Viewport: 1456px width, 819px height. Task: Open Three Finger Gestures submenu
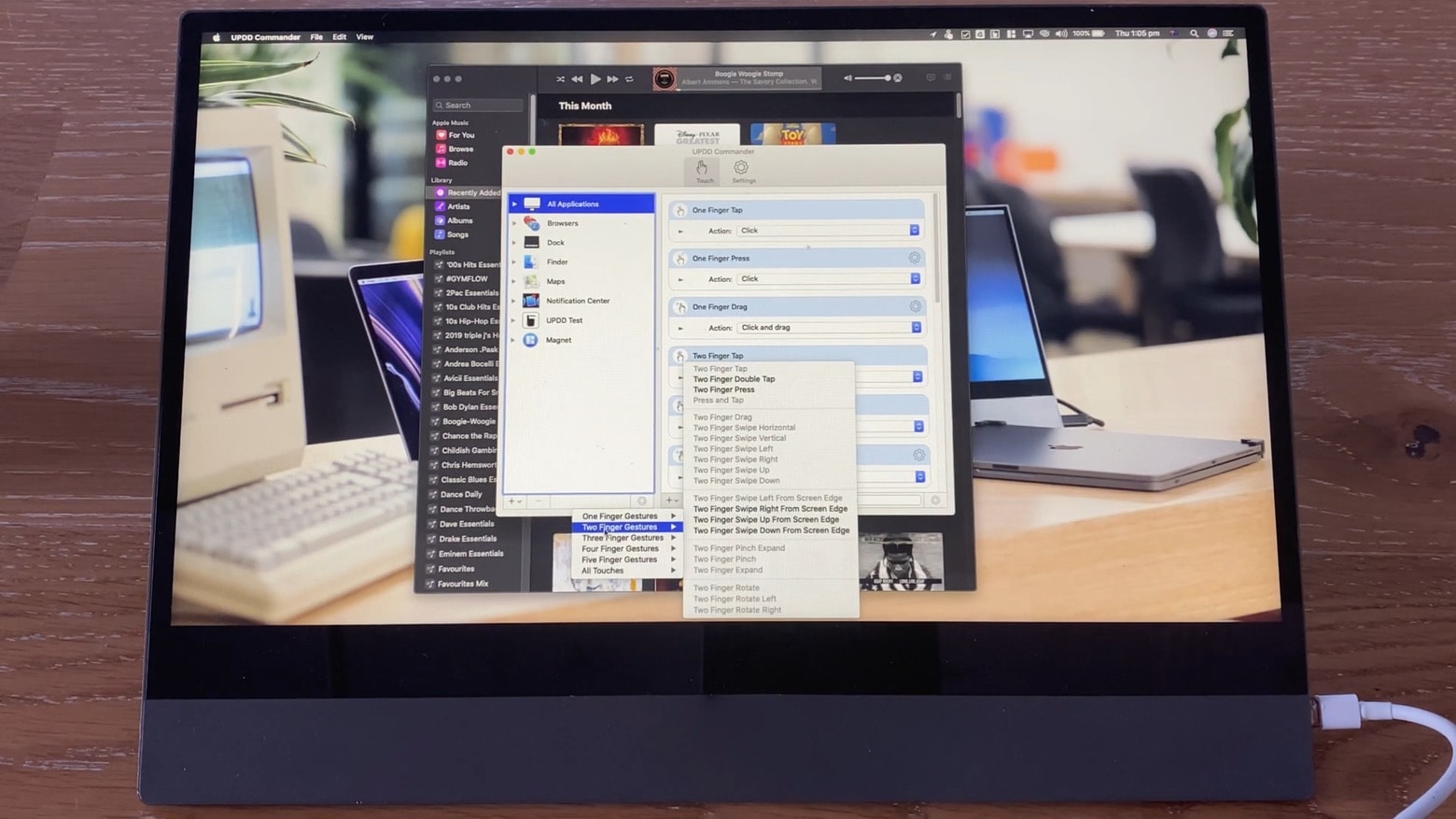click(623, 538)
